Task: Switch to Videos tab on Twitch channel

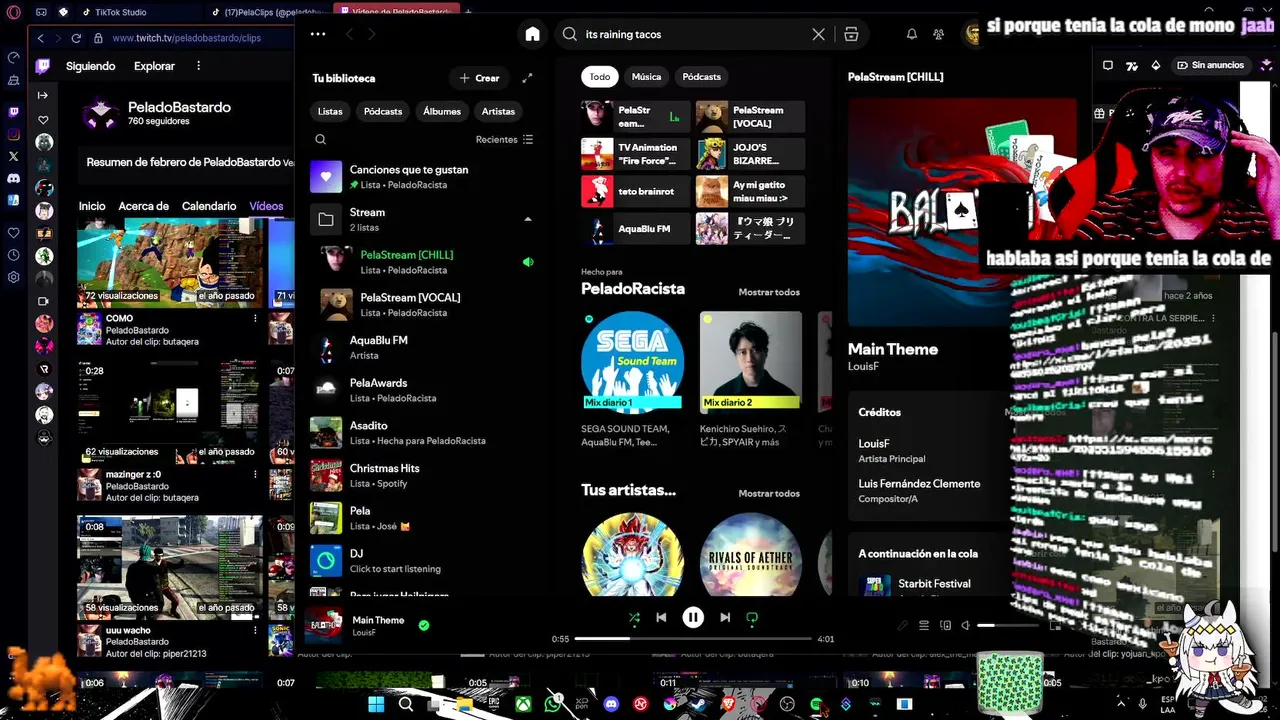Action: pyautogui.click(x=266, y=206)
